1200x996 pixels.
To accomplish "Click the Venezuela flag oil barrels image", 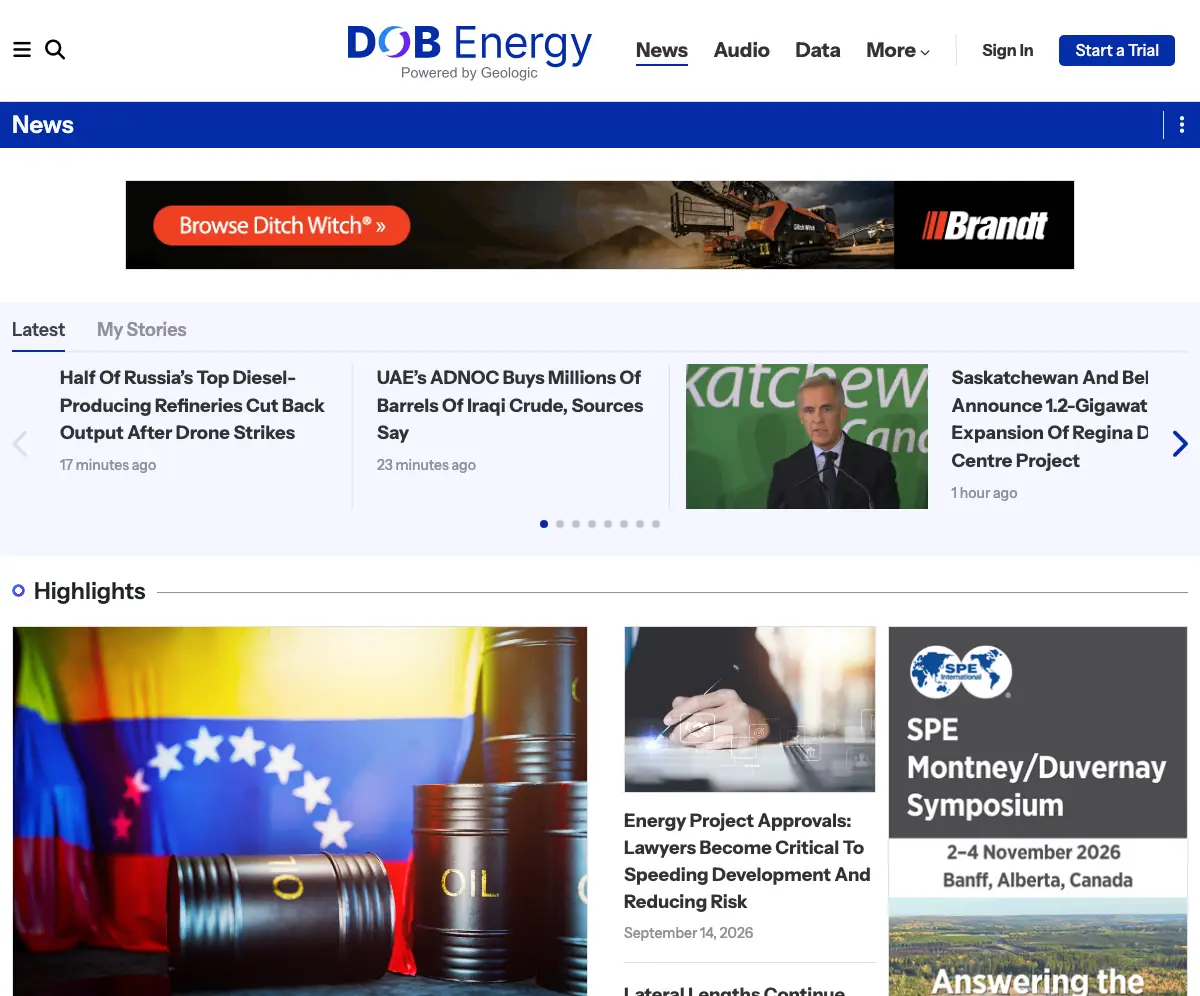I will click(x=300, y=811).
